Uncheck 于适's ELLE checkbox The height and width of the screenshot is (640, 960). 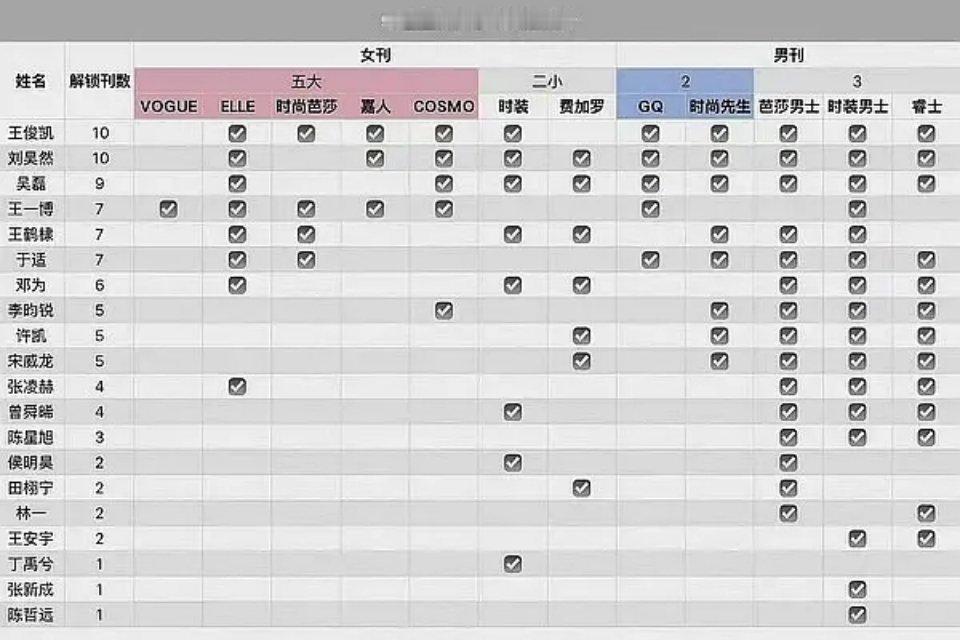point(237,260)
